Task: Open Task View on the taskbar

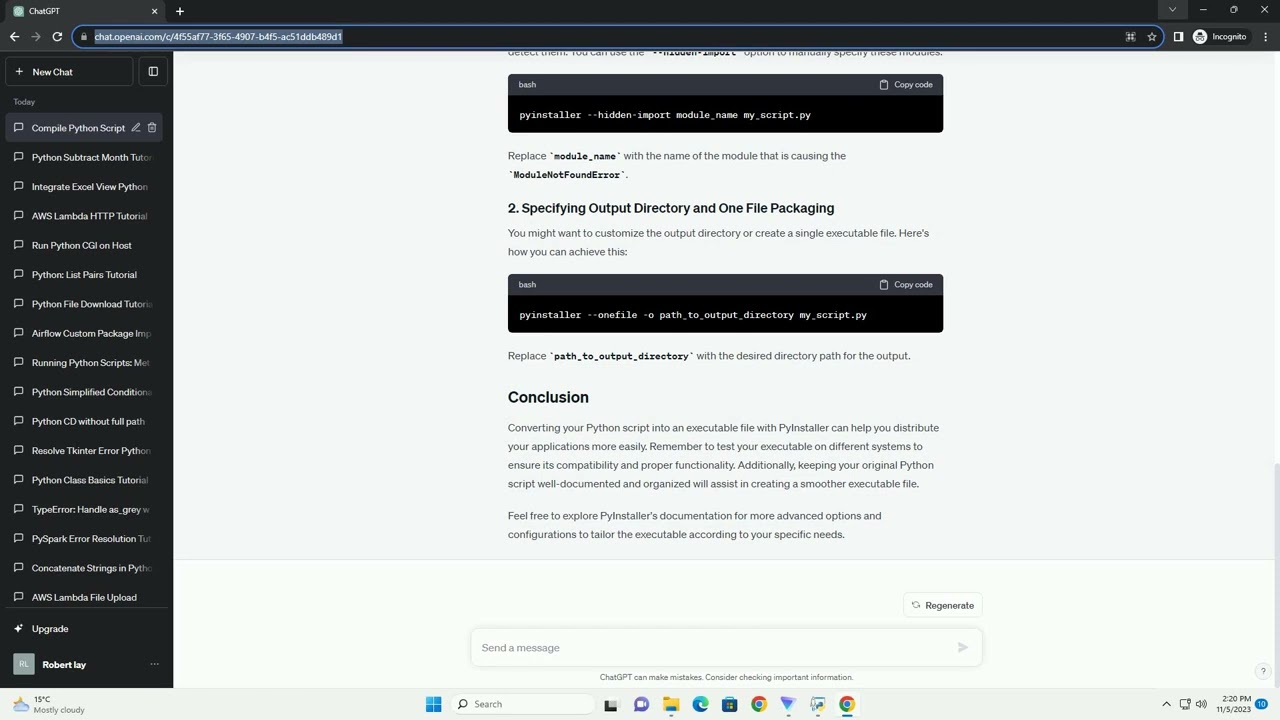Action: [x=611, y=704]
